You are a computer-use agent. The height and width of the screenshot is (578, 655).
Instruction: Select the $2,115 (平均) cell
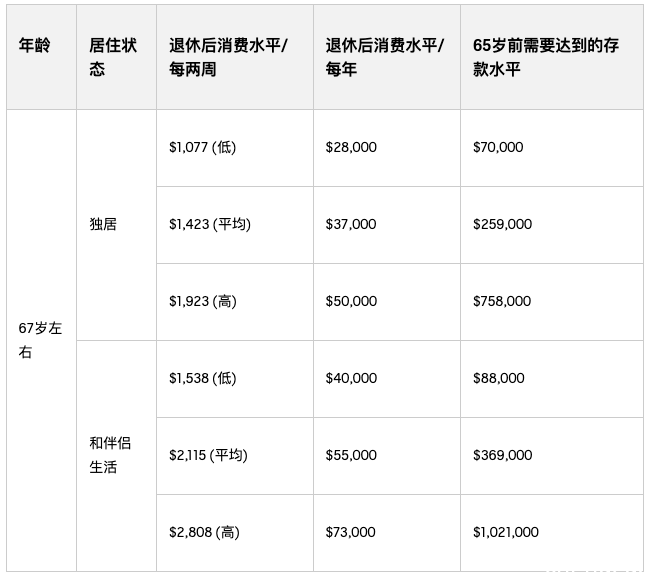(235, 456)
